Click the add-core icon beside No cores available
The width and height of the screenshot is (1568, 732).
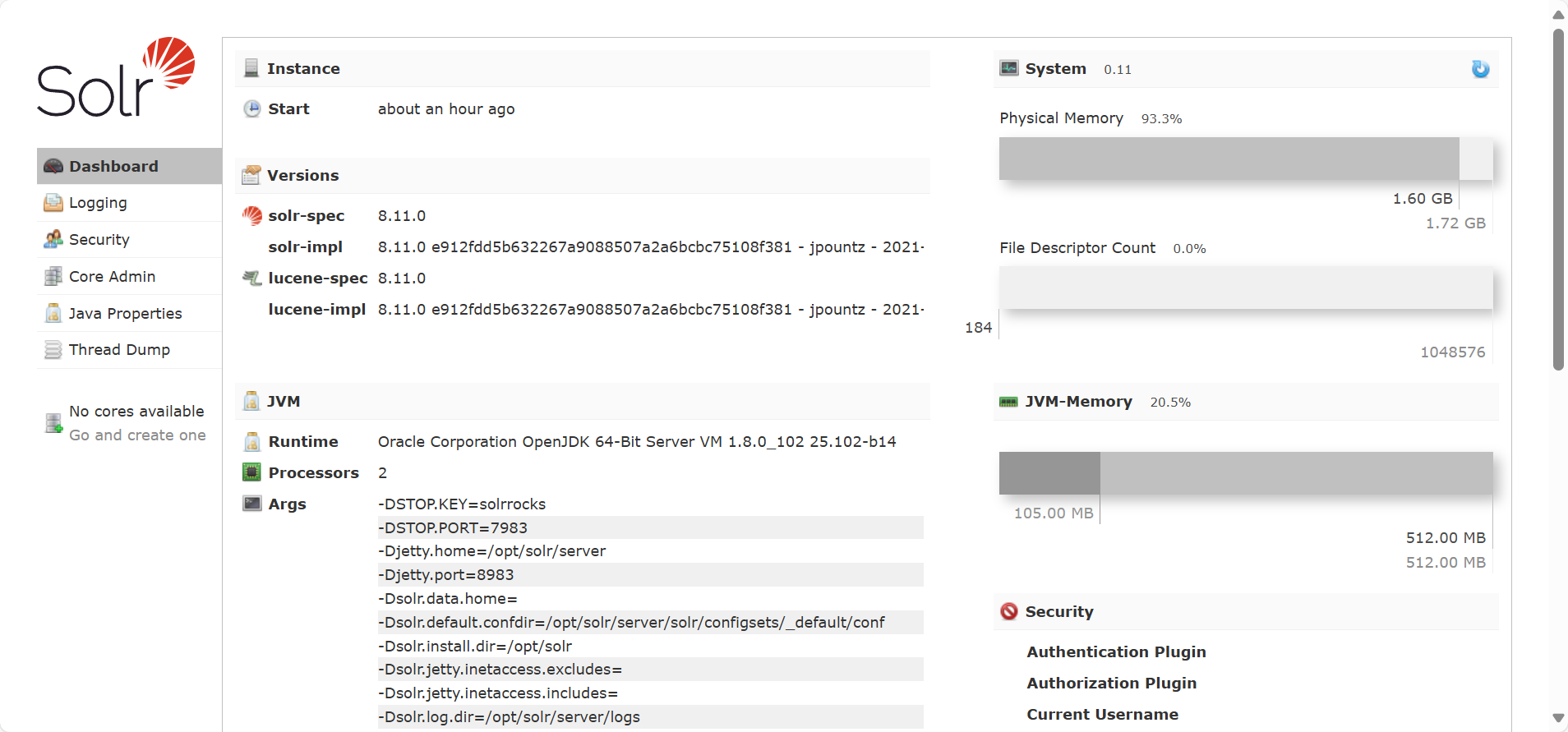pyautogui.click(x=53, y=423)
